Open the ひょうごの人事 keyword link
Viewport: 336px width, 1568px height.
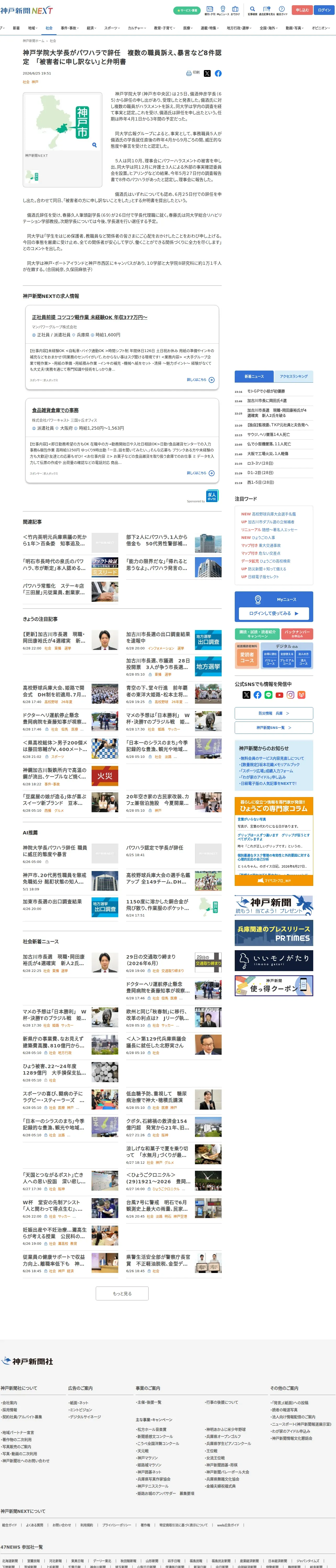[x=264, y=538]
